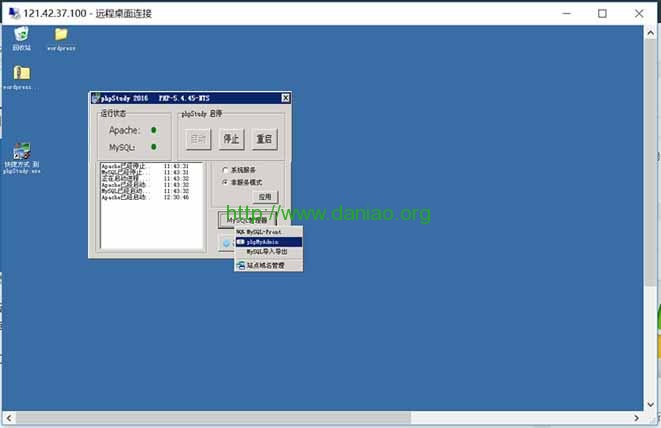The height and width of the screenshot is (428, 661).
Task: Click the 停止 stop button
Action: (x=231, y=139)
